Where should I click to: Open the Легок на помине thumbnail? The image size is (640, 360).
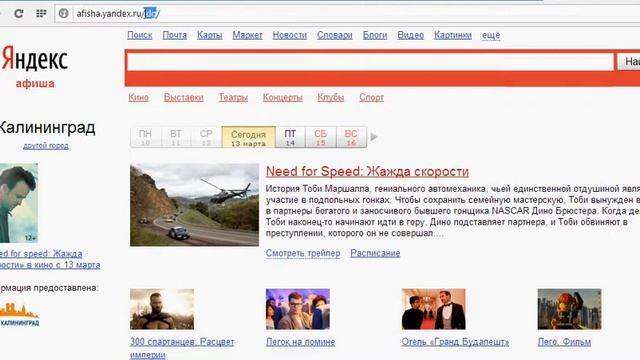(x=298, y=309)
